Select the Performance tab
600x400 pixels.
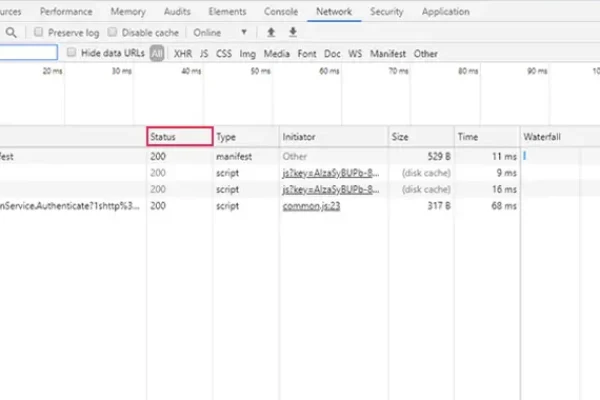coord(66,11)
